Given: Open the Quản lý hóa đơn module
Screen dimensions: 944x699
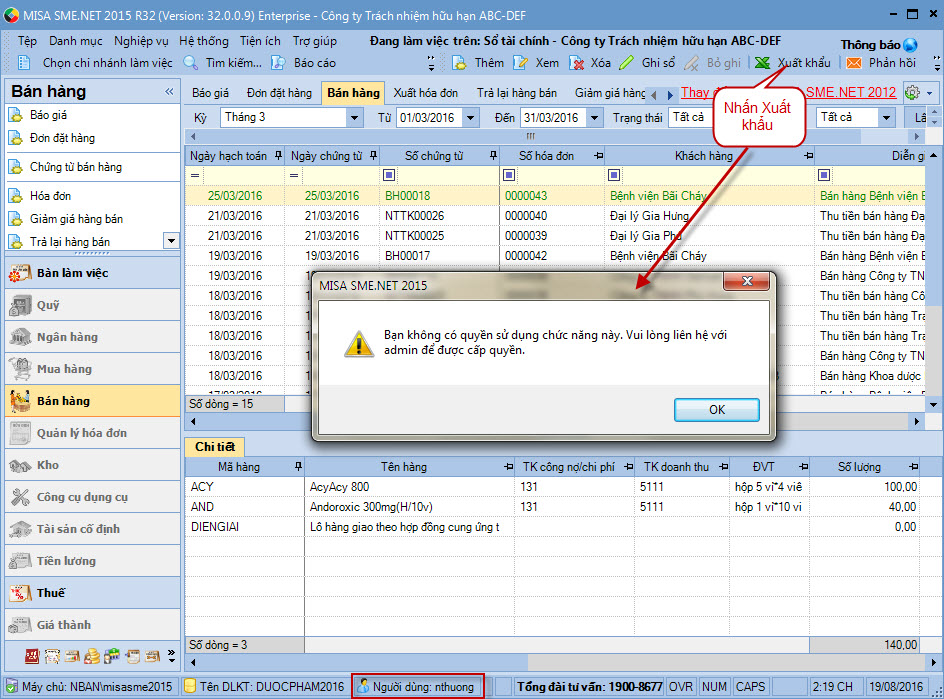Looking at the screenshot, I should [93, 433].
